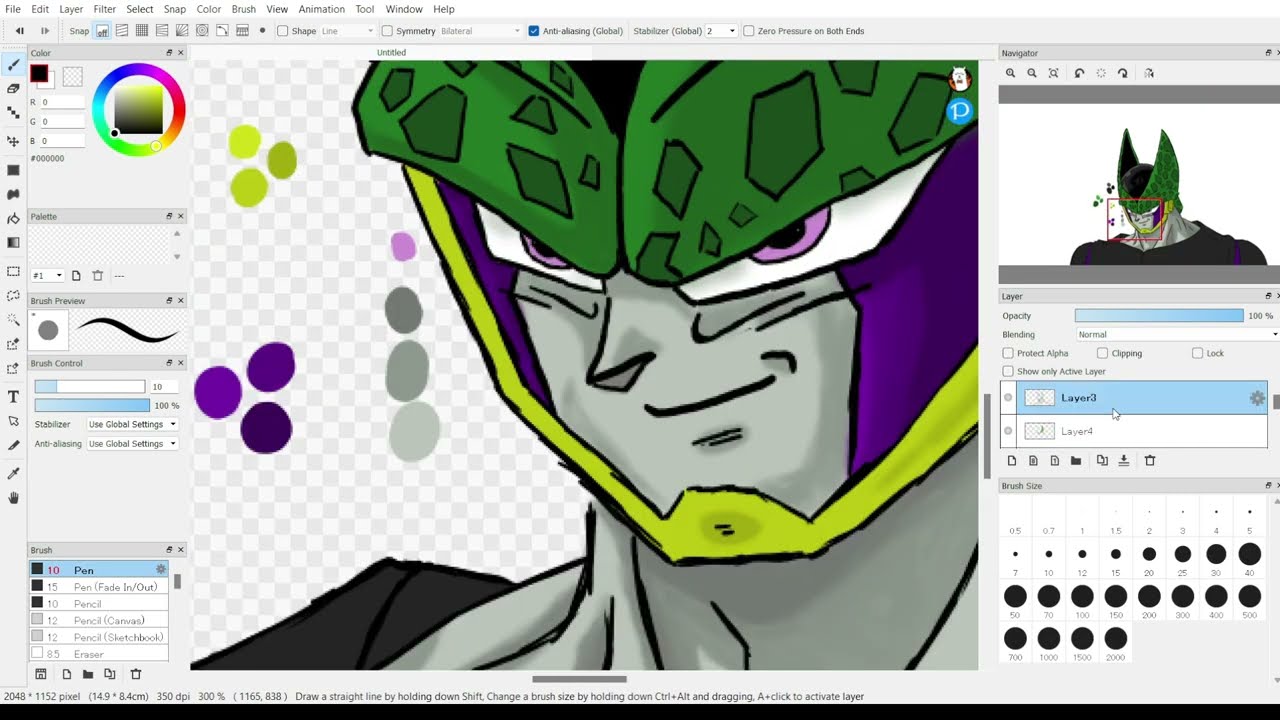Enable the crisscross grid snap
This screenshot has width=1280, height=720.
pos(142,31)
